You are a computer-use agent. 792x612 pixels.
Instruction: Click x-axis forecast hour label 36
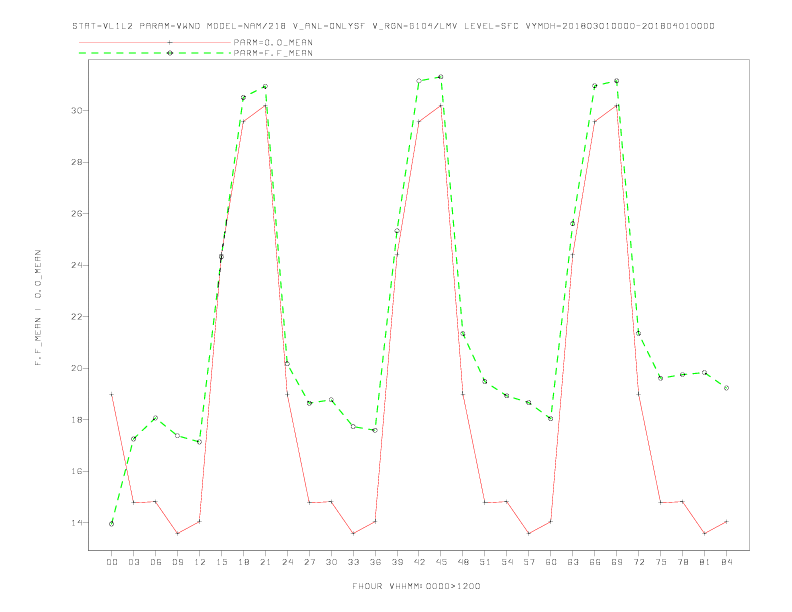(375, 562)
